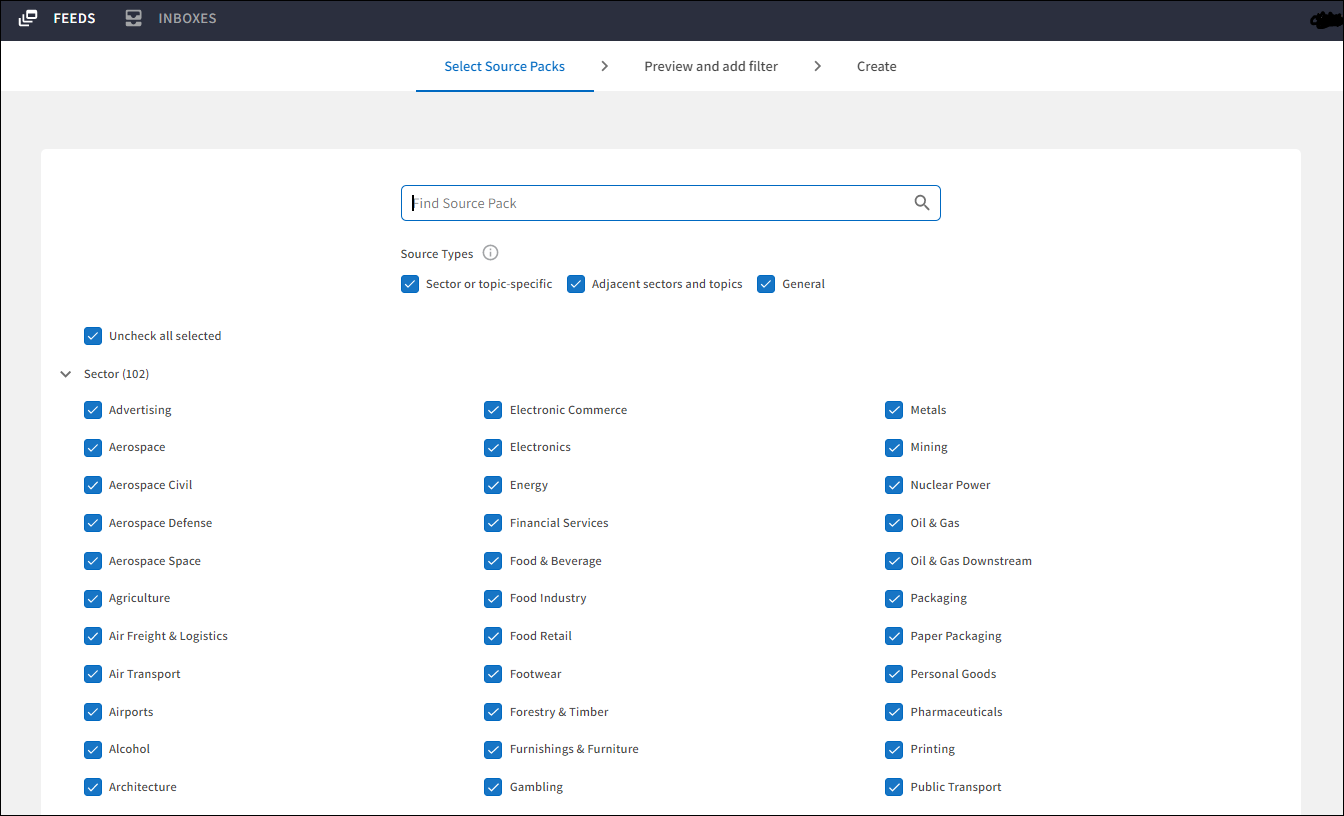The height and width of the screenshot is (816, 1344).
Task: Uncheck Adjacent sectors and topics
Action: point(576,284)
